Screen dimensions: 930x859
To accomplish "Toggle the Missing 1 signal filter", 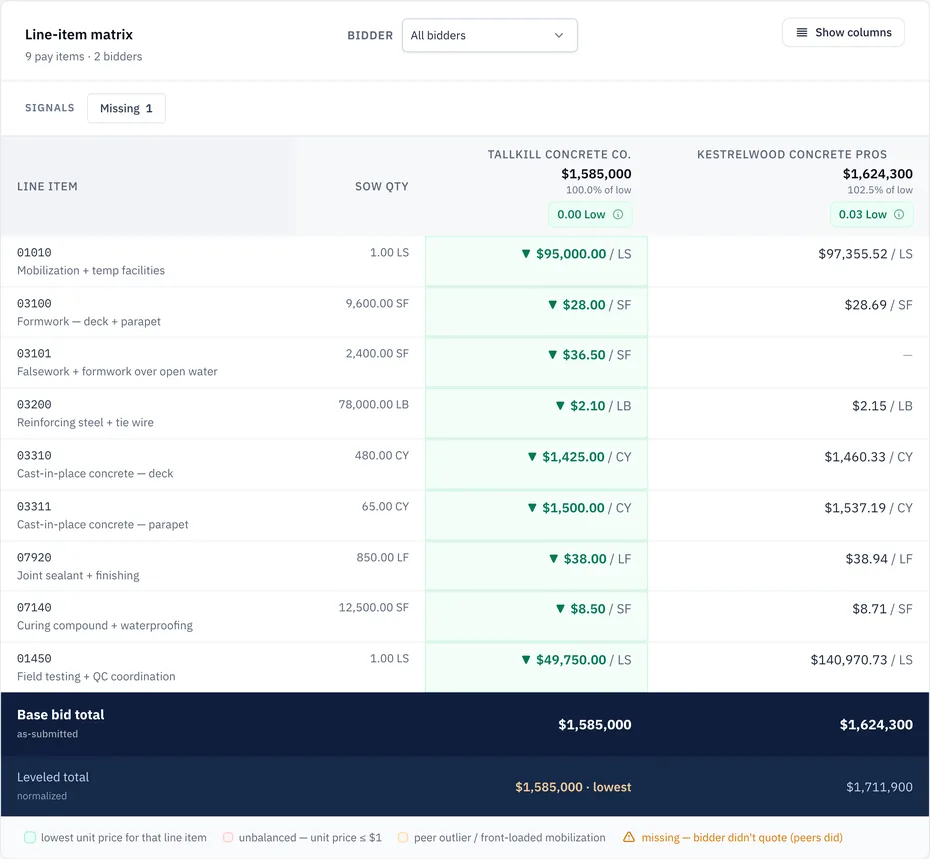I will 126,109.
